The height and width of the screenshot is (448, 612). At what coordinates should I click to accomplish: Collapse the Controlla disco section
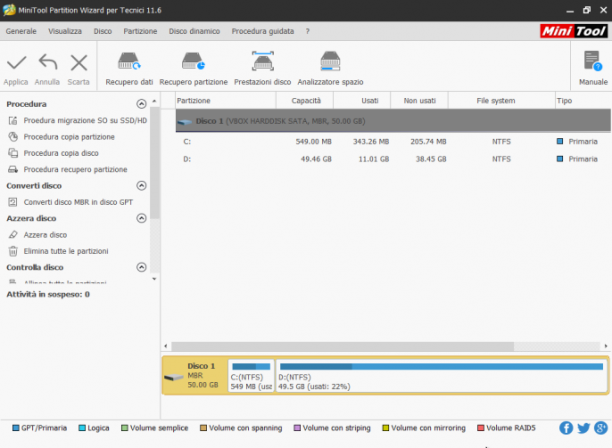pos(141,267)
